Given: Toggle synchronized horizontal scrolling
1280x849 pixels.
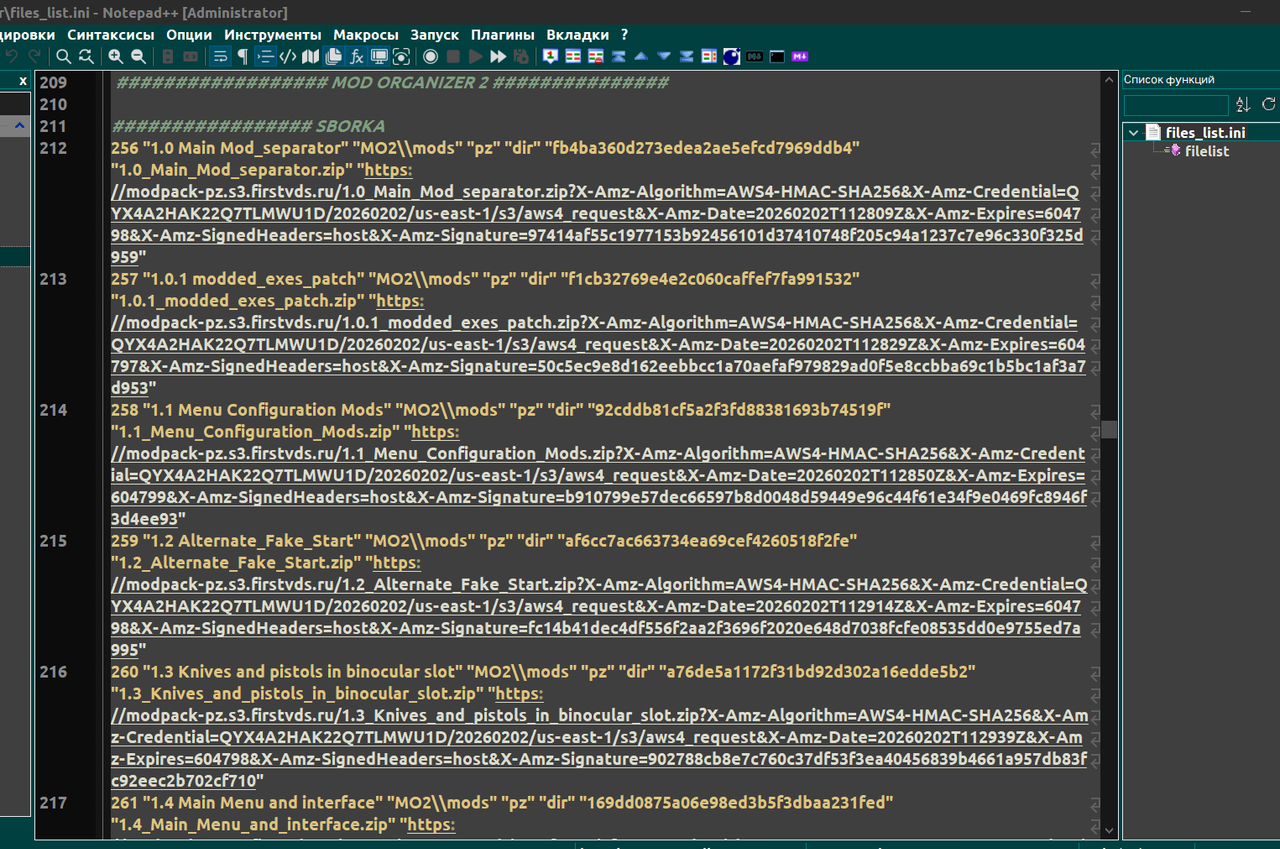Looking at the screenshot, I should tap(190, 57).
